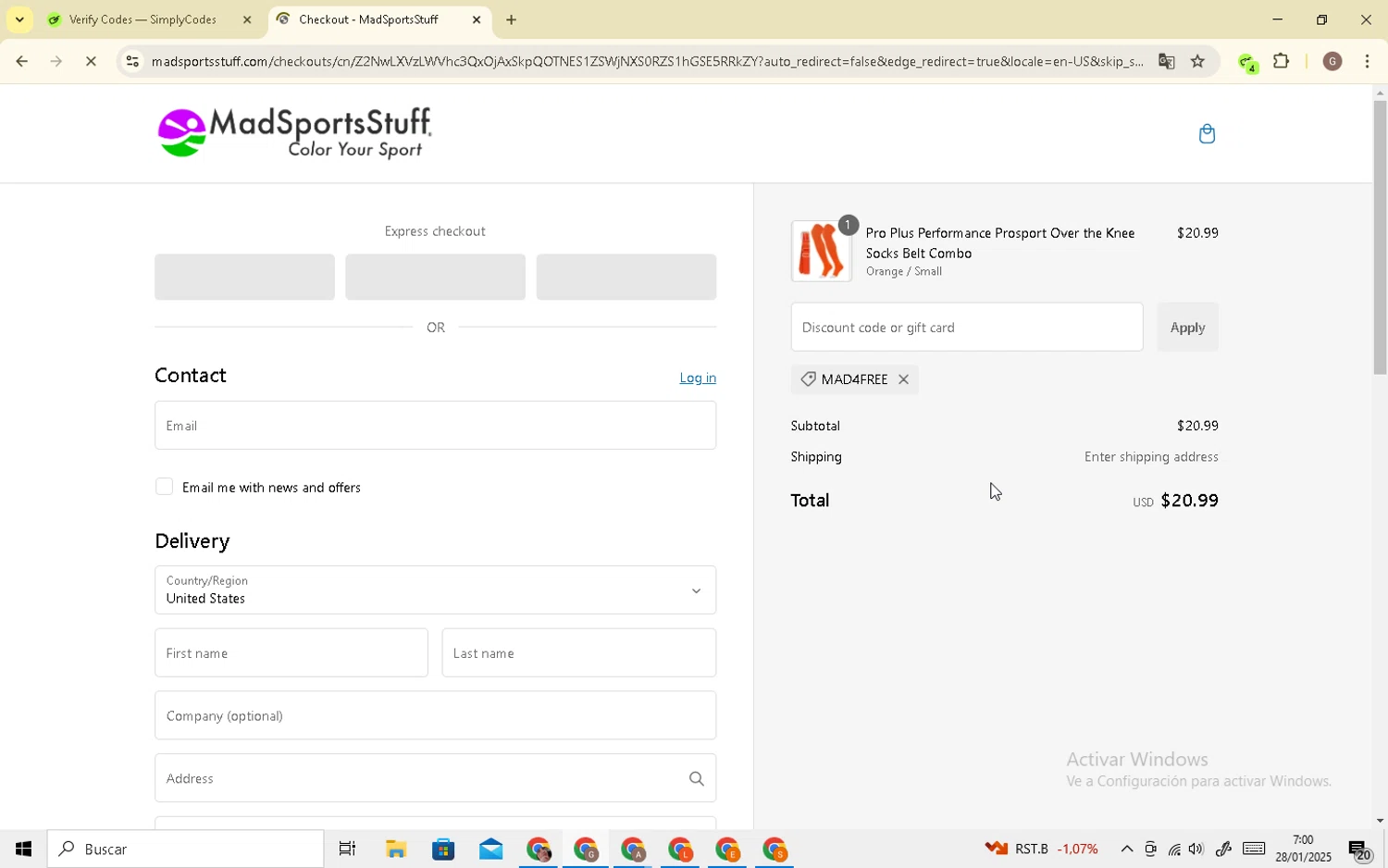Click the address search magnifier icon
Viewport: 1388px width, 868px height.
(696, 779)
